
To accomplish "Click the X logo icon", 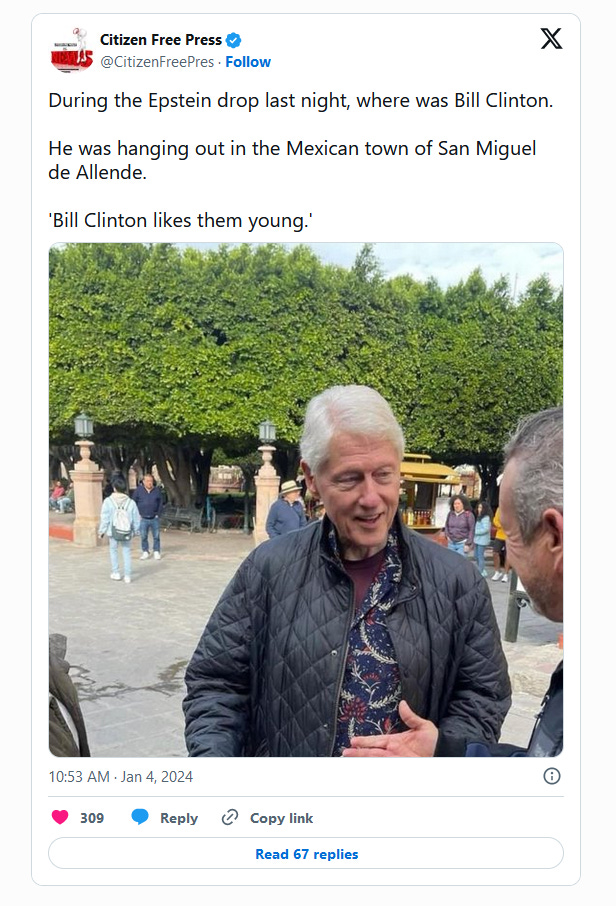I will [x=551, y=39].
